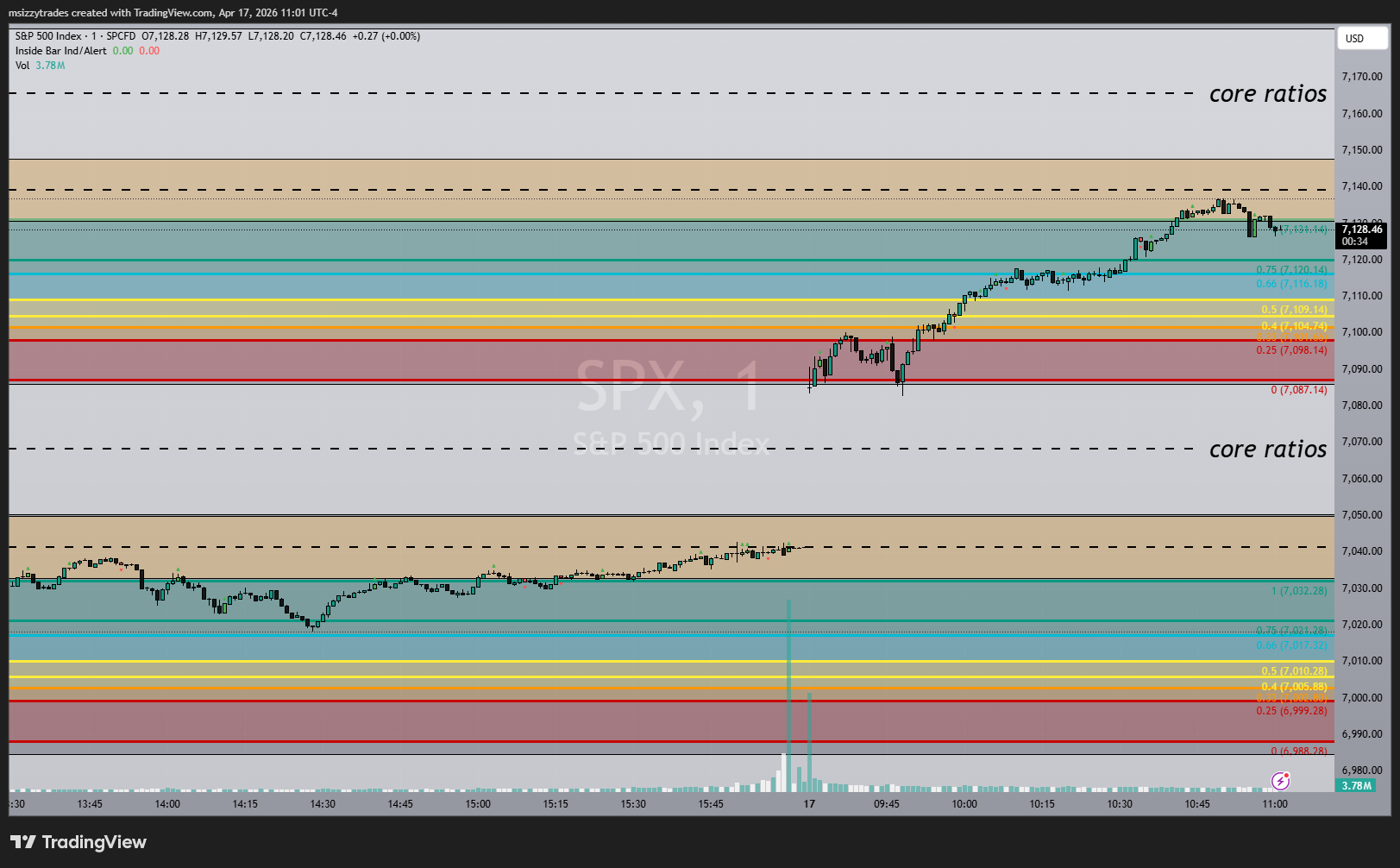1400x868 pixels.
Task: Click the 15:00 time axis label
Action: click(478, 804)
